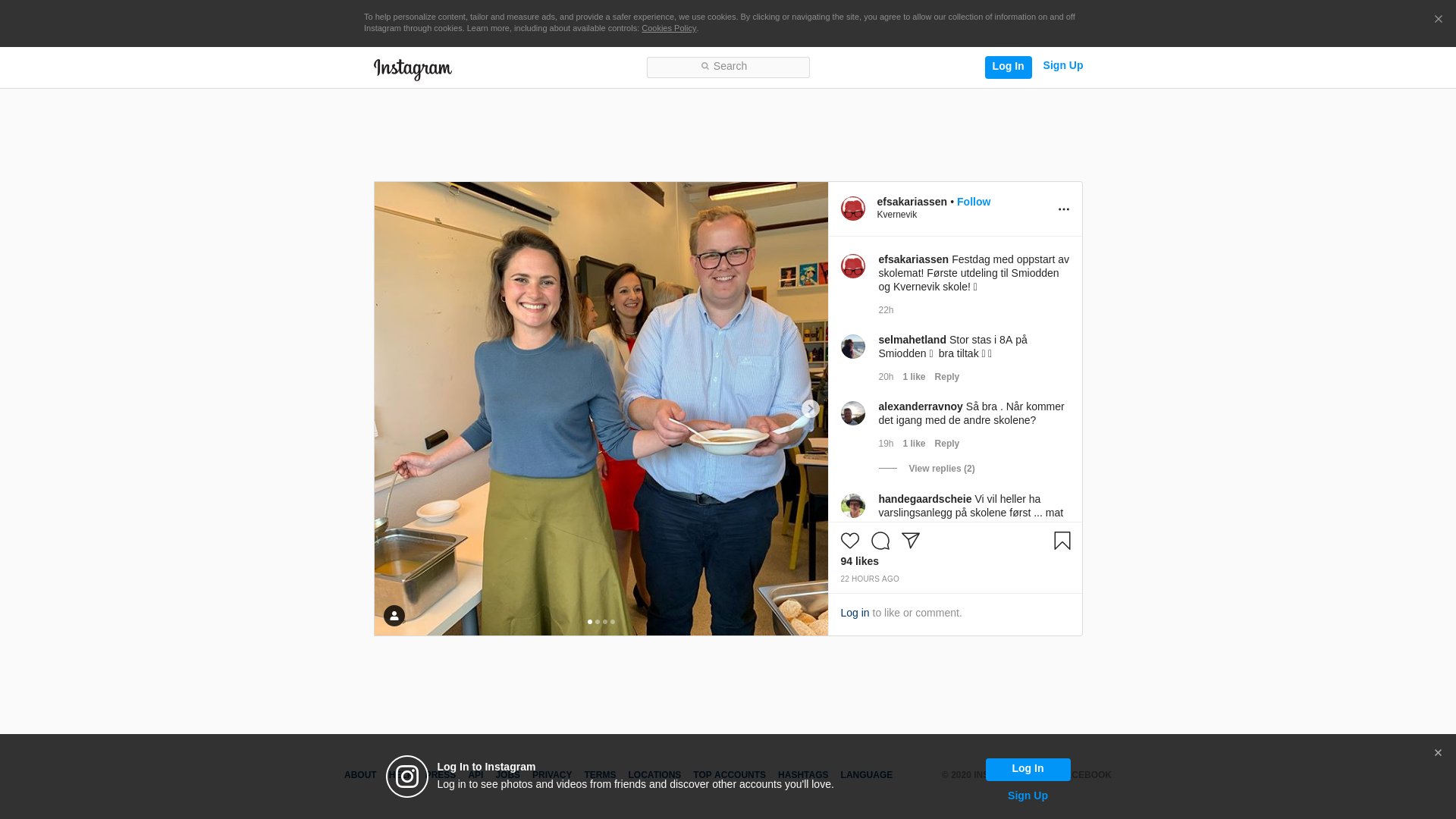Follow efsakariassen
1456x819 pixels.
pos(974,202)
